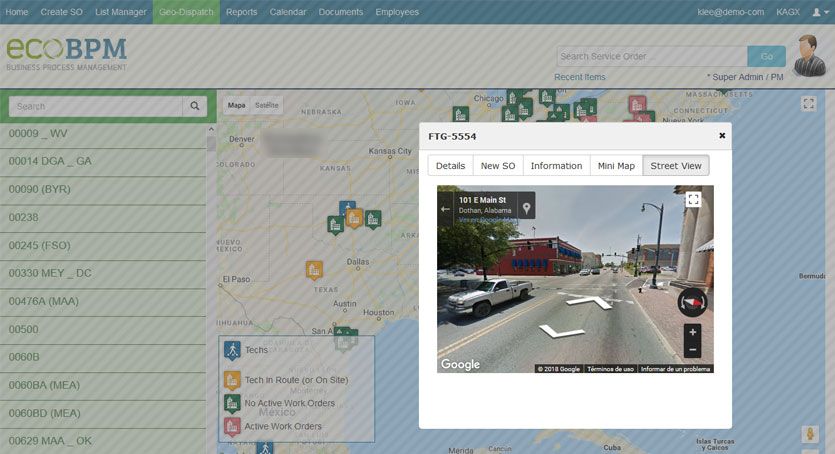
Task: Open the Recent Items link
Action: click(x=579, y=77)
